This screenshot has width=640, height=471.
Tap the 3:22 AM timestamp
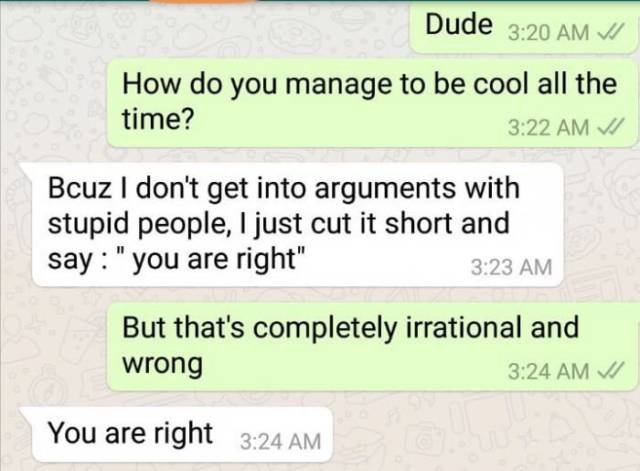pos(549,127)
